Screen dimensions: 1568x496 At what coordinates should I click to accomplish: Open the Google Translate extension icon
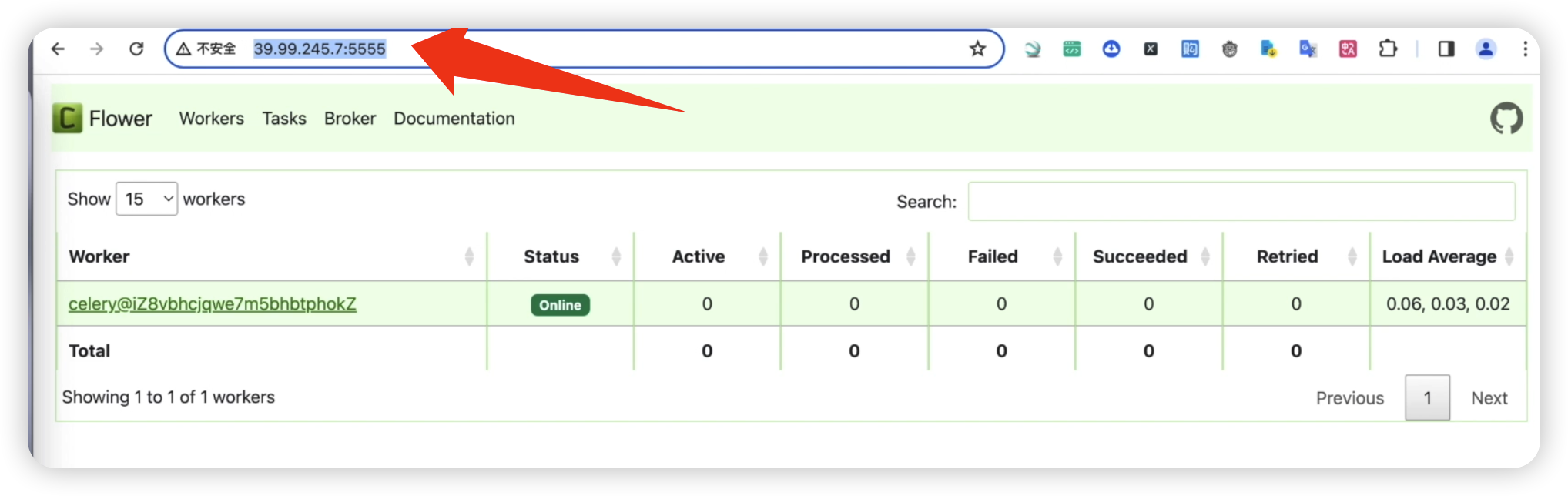pos(1308,49)
